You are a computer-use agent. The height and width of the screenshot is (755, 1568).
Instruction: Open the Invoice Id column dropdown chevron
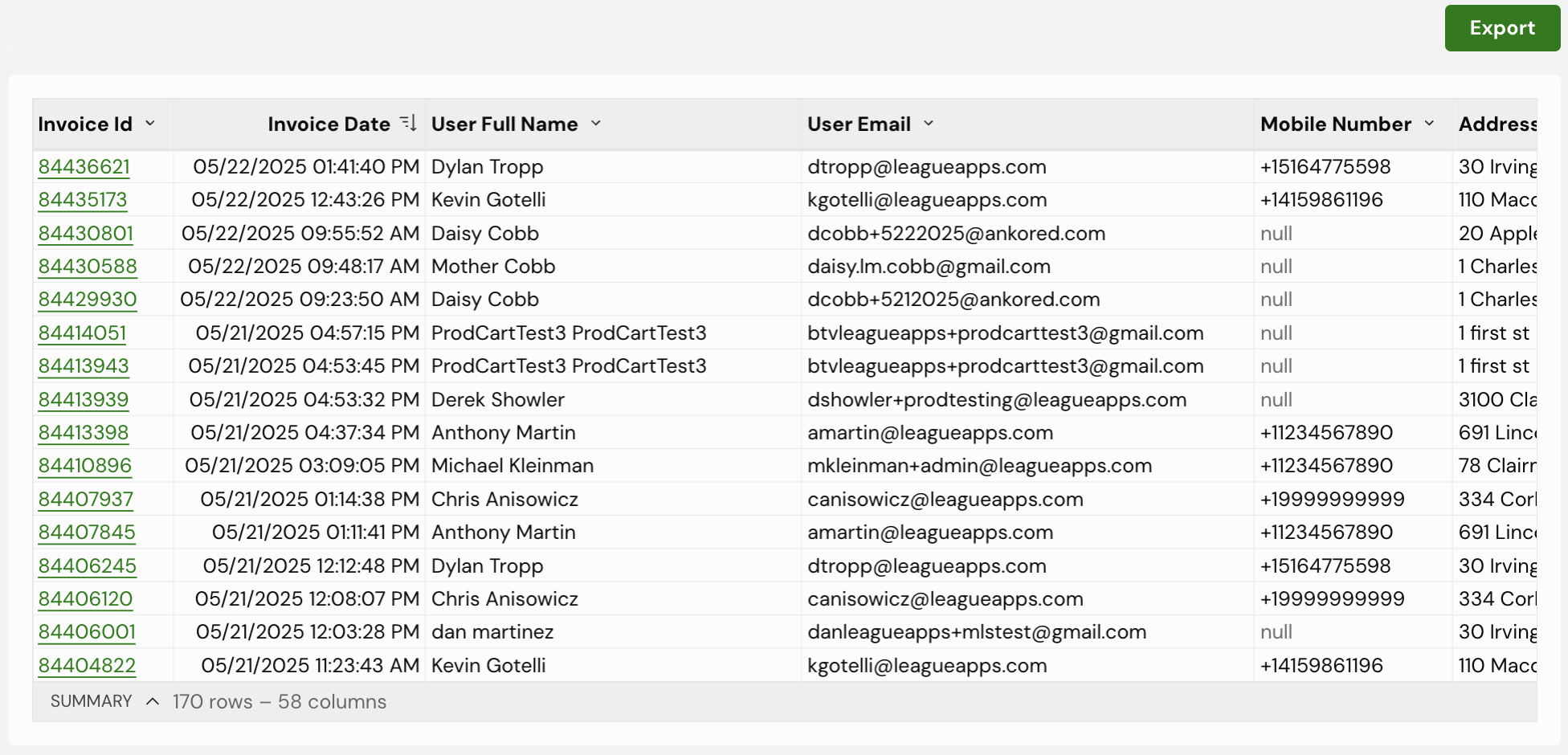(150, 124)
